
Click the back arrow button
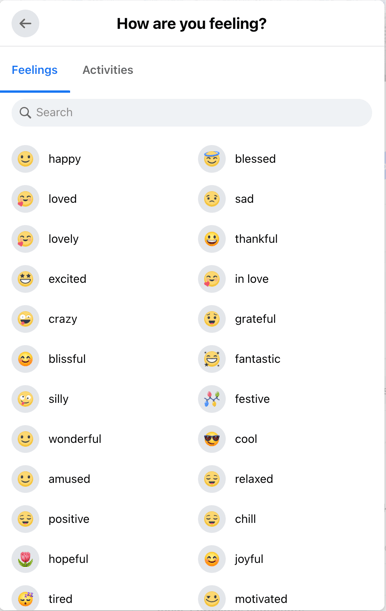pyautogui.click(x=25, y=24)
